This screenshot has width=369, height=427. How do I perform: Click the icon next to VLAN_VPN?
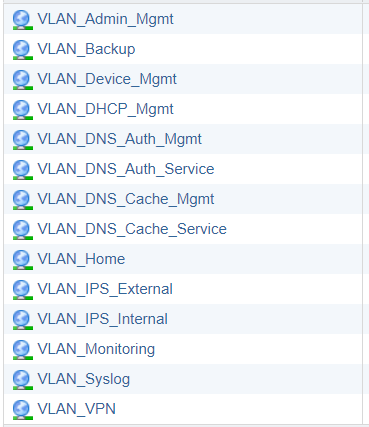[x=22, y=410]
